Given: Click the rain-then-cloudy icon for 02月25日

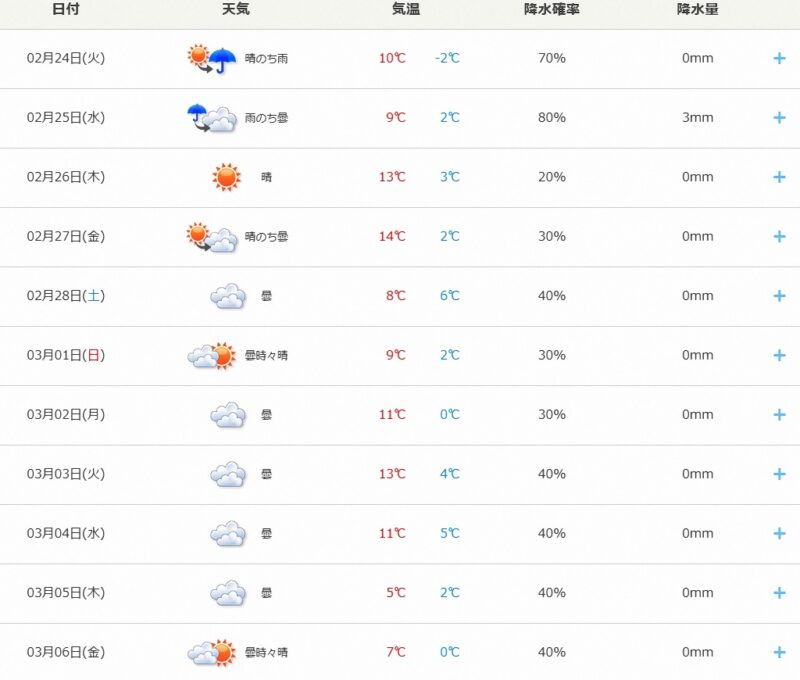Looking at the screenshot, I should [x=212, y=118].
